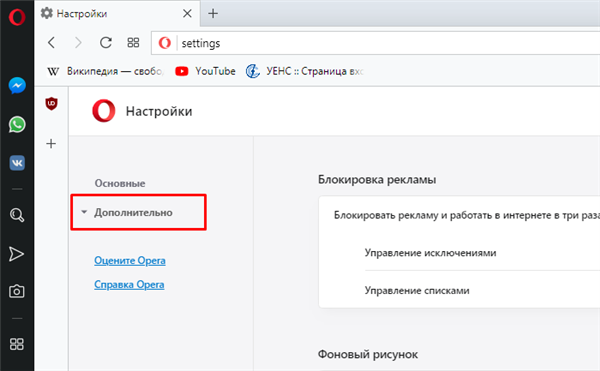The width and height of the screenshot is (600, 371).
Task: Open VK messenger in the sidebar
Action: coord(17,163)
